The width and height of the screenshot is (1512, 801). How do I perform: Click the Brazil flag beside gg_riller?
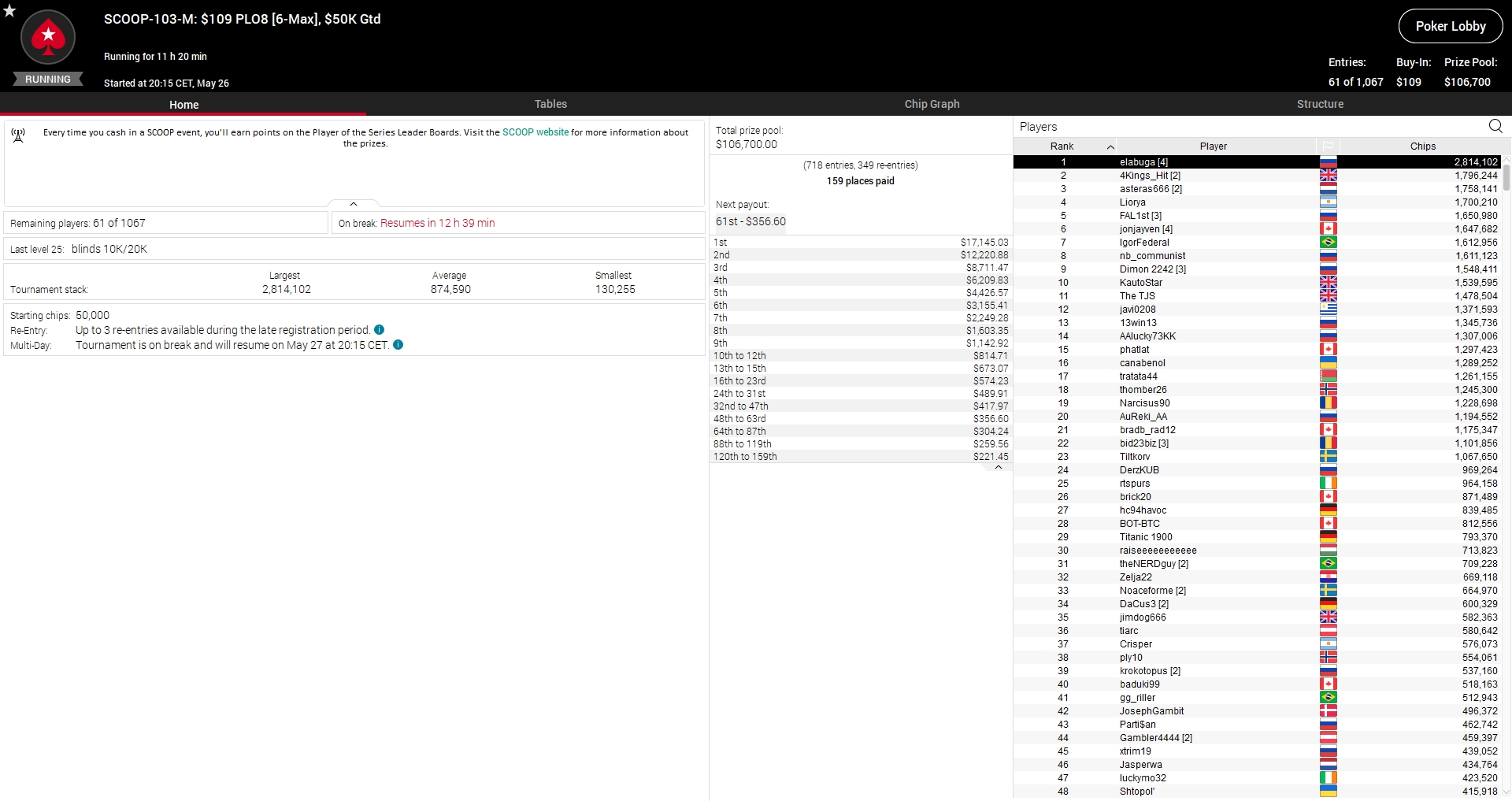pos(1329,698)
